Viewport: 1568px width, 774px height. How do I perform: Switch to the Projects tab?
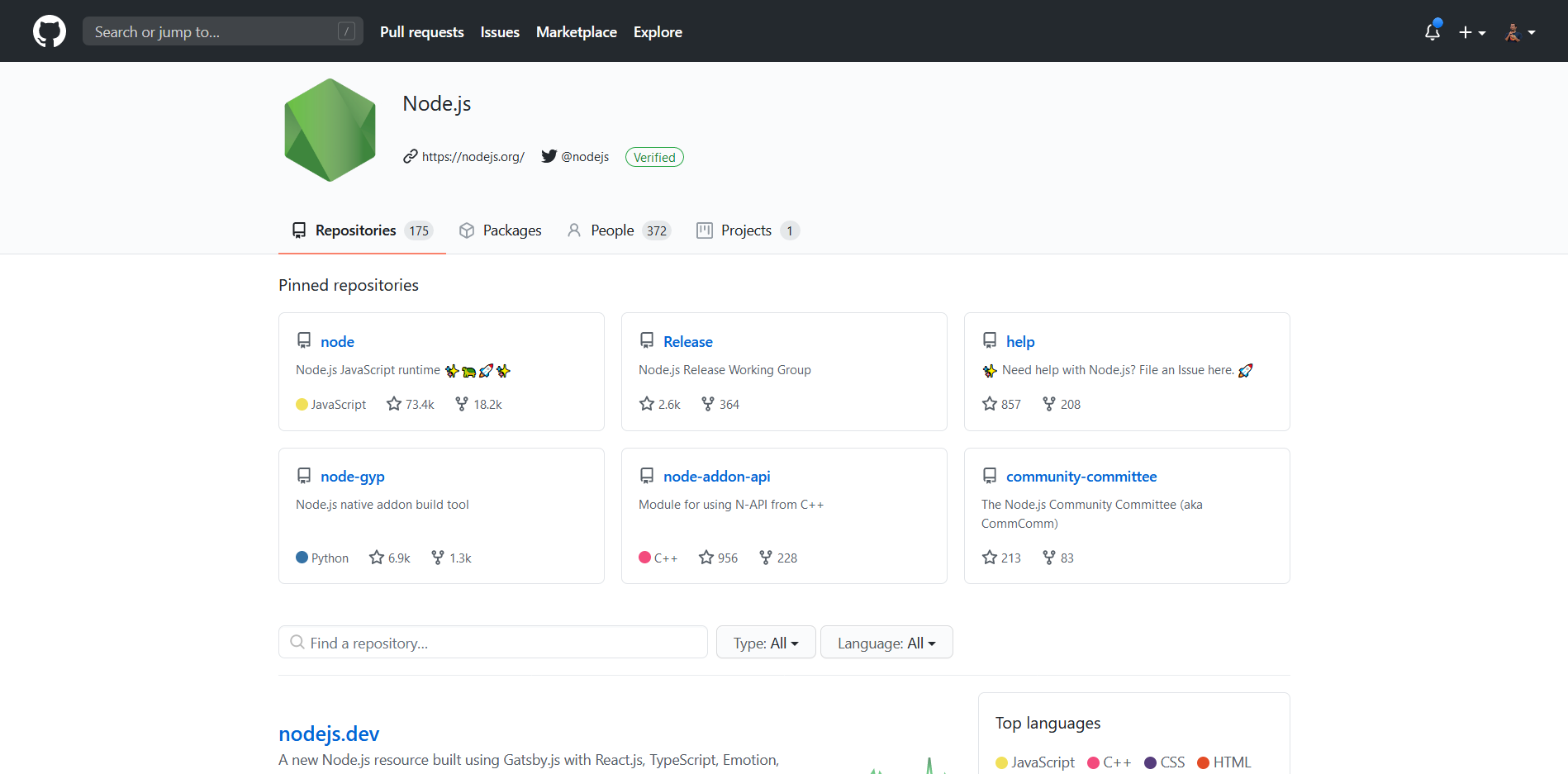point(748,230)
